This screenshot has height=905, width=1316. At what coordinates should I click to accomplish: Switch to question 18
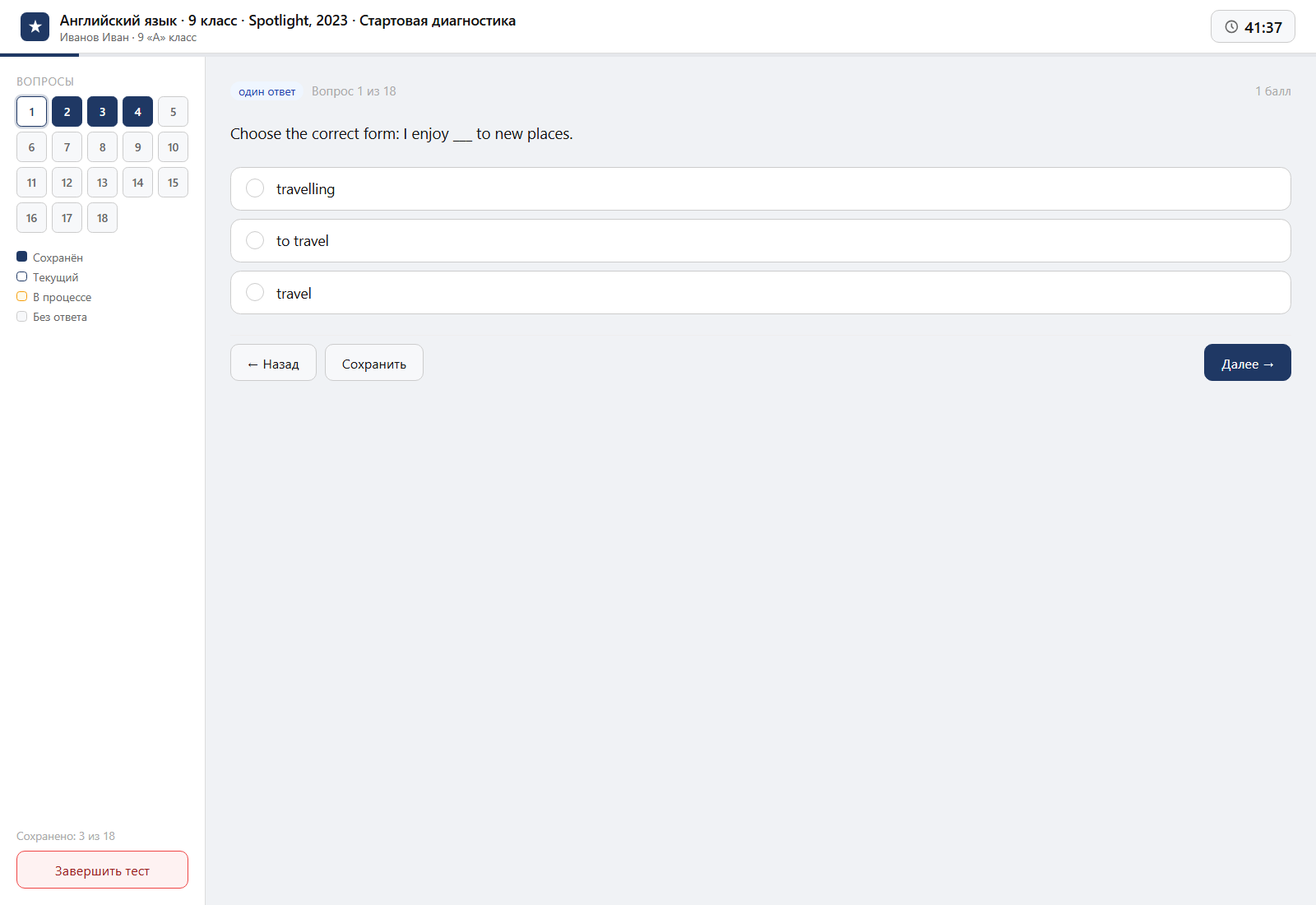tap(102, 218)
